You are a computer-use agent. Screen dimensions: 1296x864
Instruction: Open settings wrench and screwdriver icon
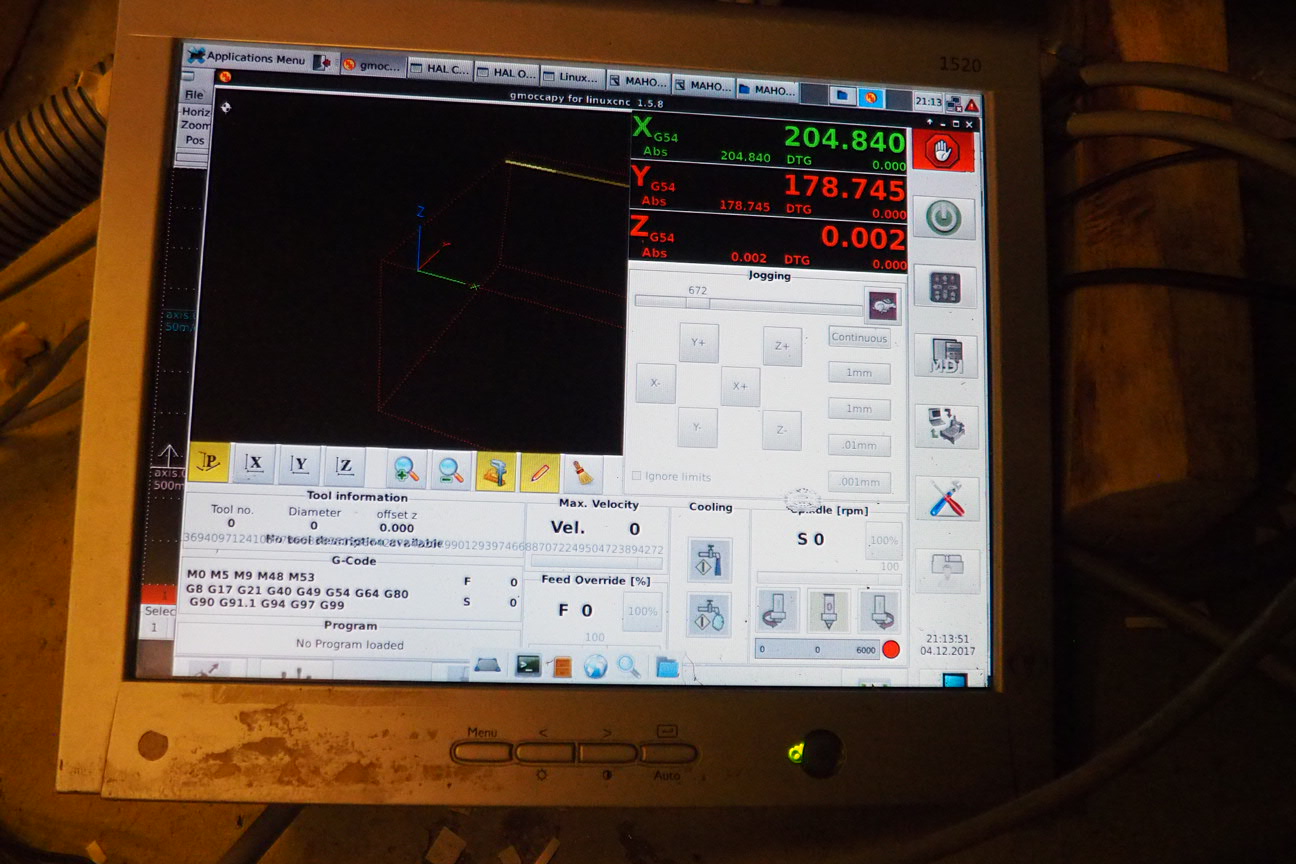pos(947,498)
